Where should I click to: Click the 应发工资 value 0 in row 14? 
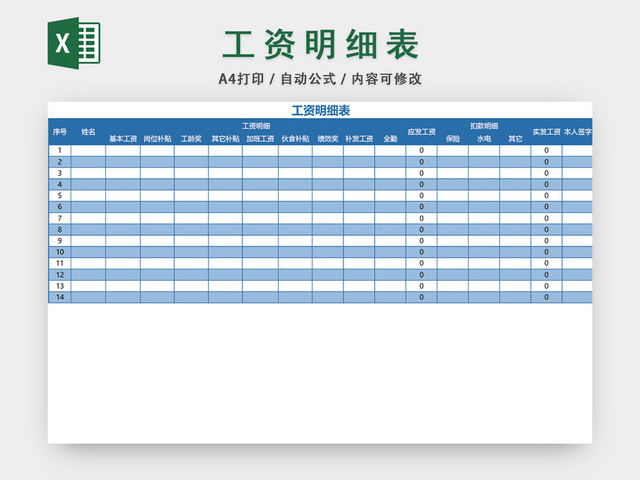[x=422, y=297]
